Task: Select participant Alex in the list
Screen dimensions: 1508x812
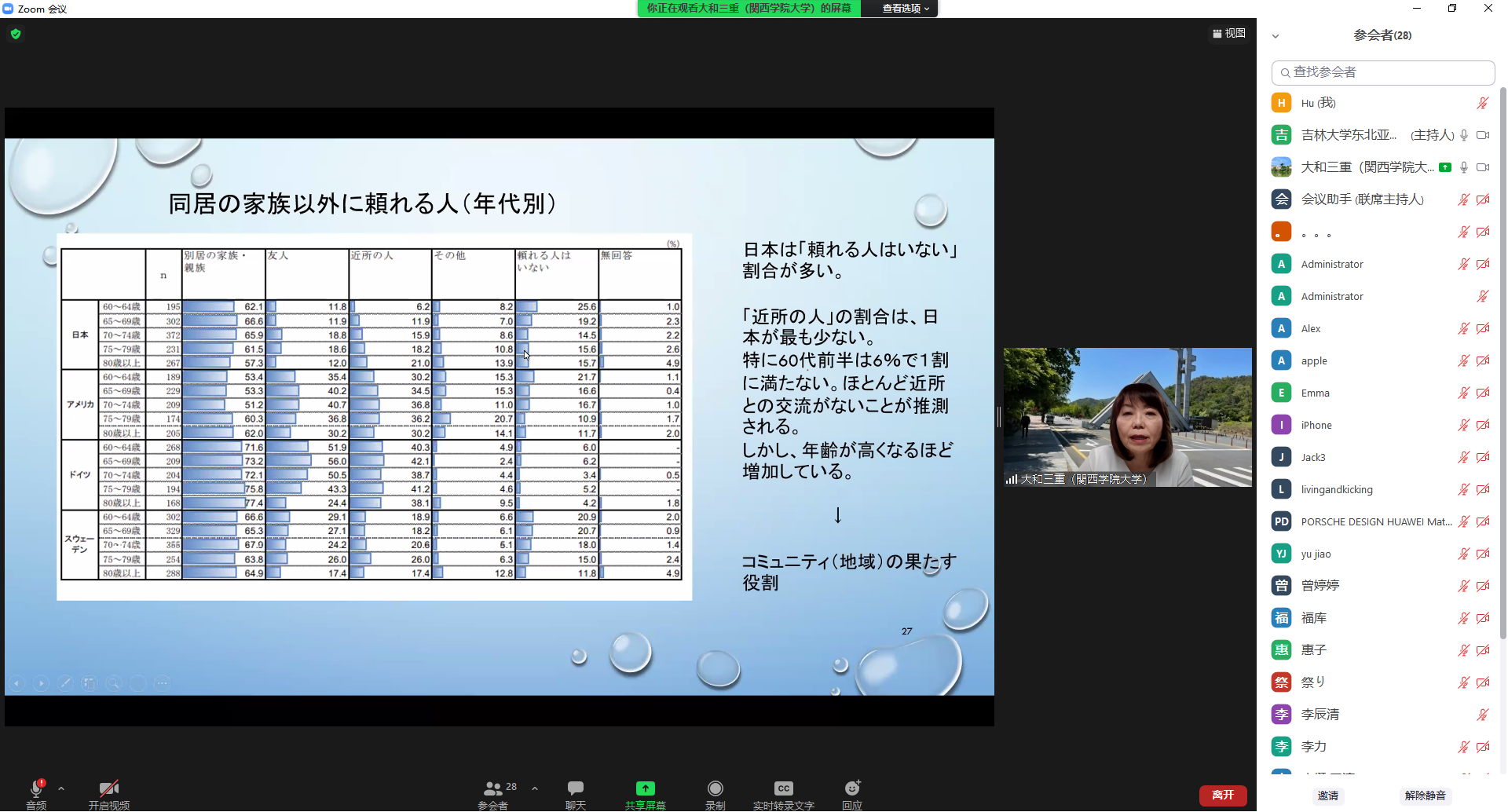Action: pos(1310,328)
